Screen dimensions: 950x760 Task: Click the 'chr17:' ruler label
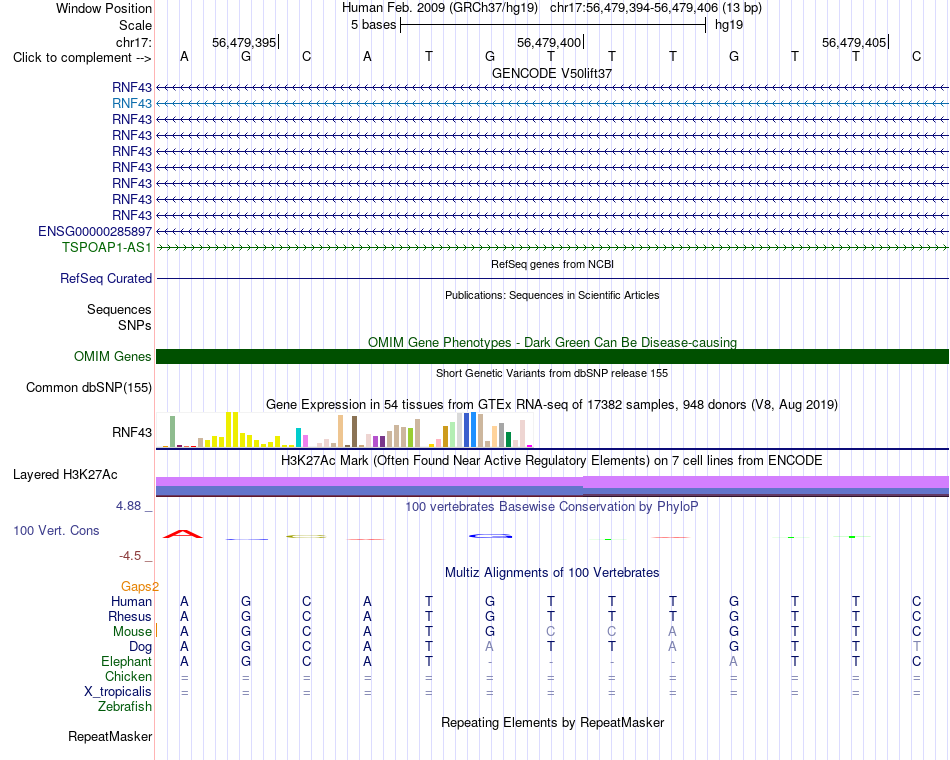(133, 42)
